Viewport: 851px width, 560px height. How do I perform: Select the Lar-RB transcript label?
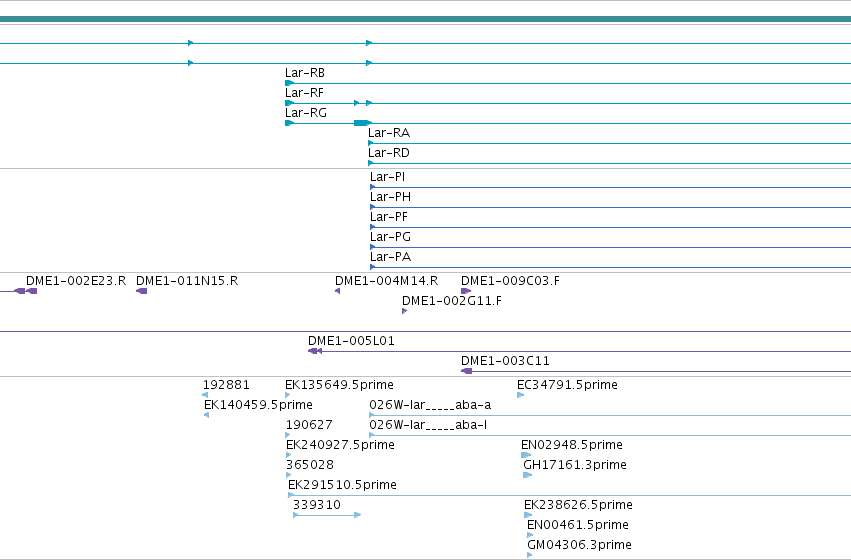point(304,73)
